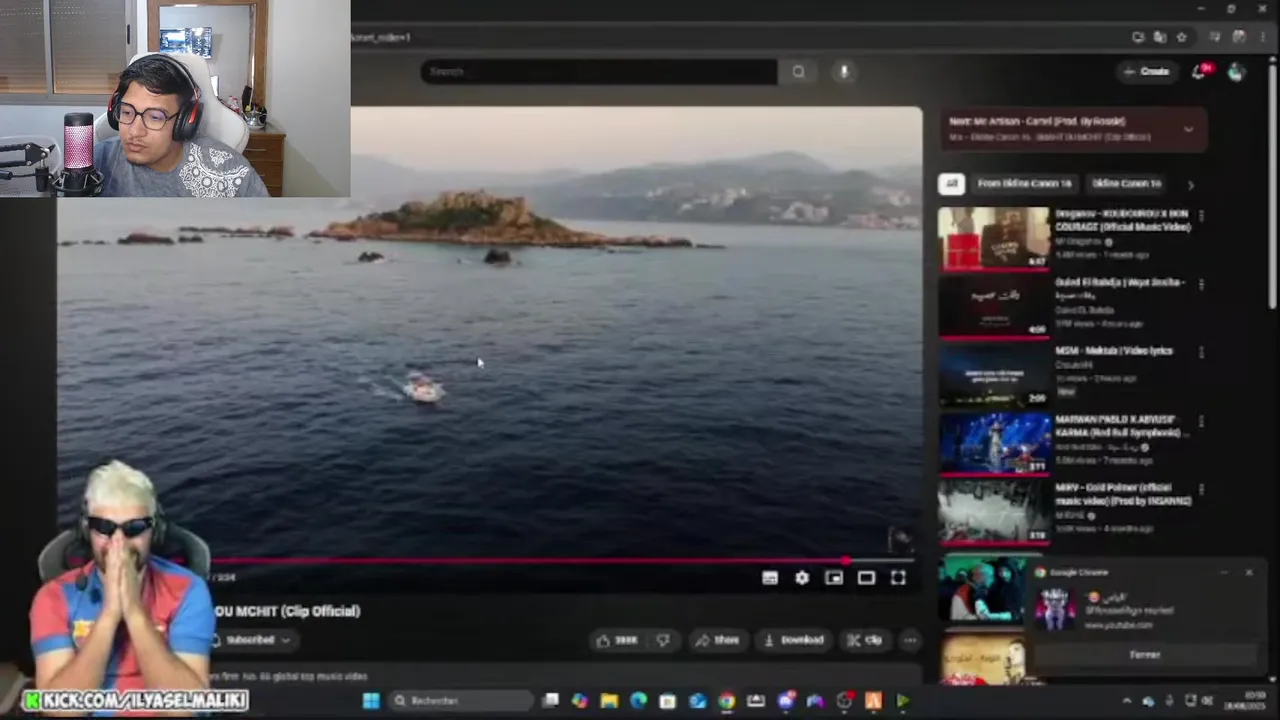The image size is (1280, 720).
Task: Focus the YouTube search field
Action: pyautogui.click(x=598, y=72)
